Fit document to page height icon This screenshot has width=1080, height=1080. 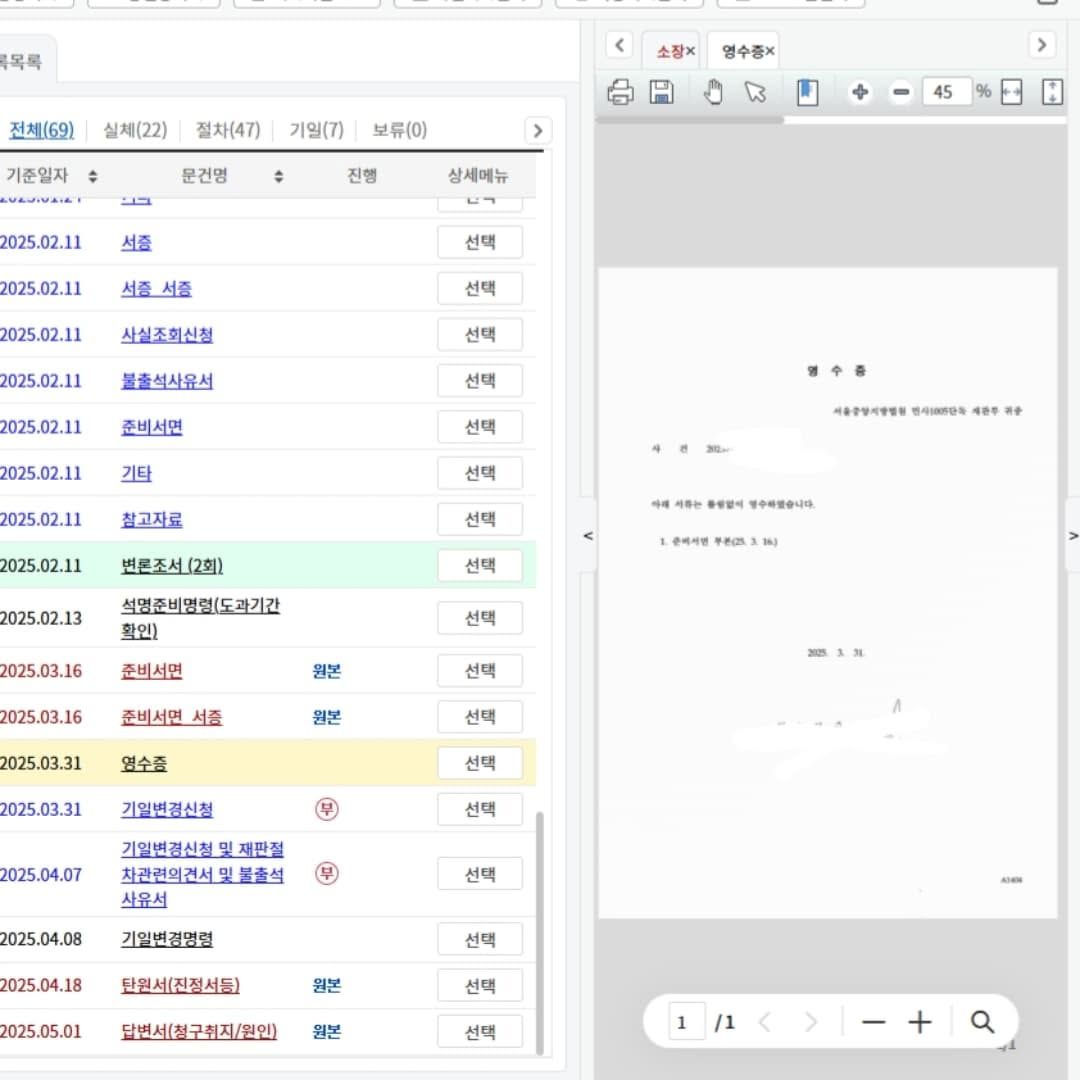pos(1052,92)
